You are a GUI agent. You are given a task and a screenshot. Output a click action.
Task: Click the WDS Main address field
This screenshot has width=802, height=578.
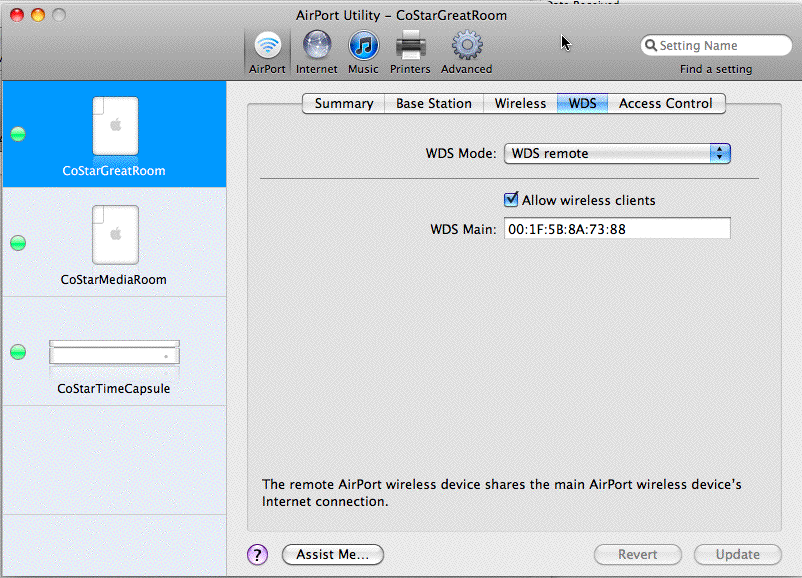pyautogui.click(x=617, y=229)
